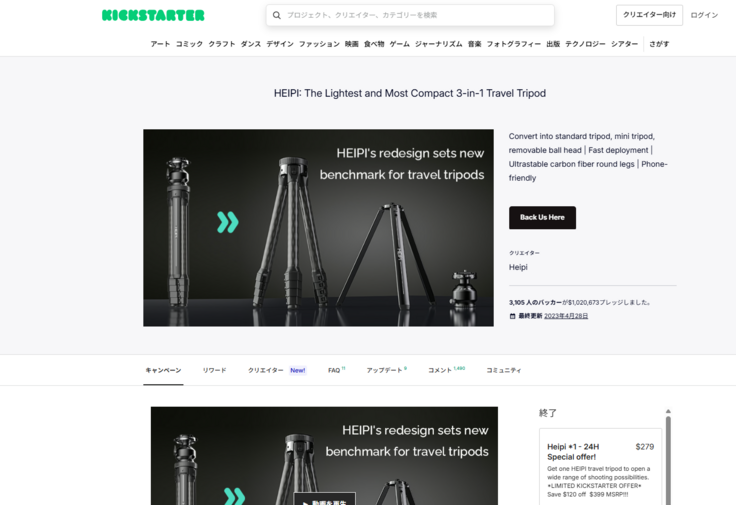This screenshot has height=505, width=736.
Task: Open the クリエイター向け button
Action: coord(649,15)
